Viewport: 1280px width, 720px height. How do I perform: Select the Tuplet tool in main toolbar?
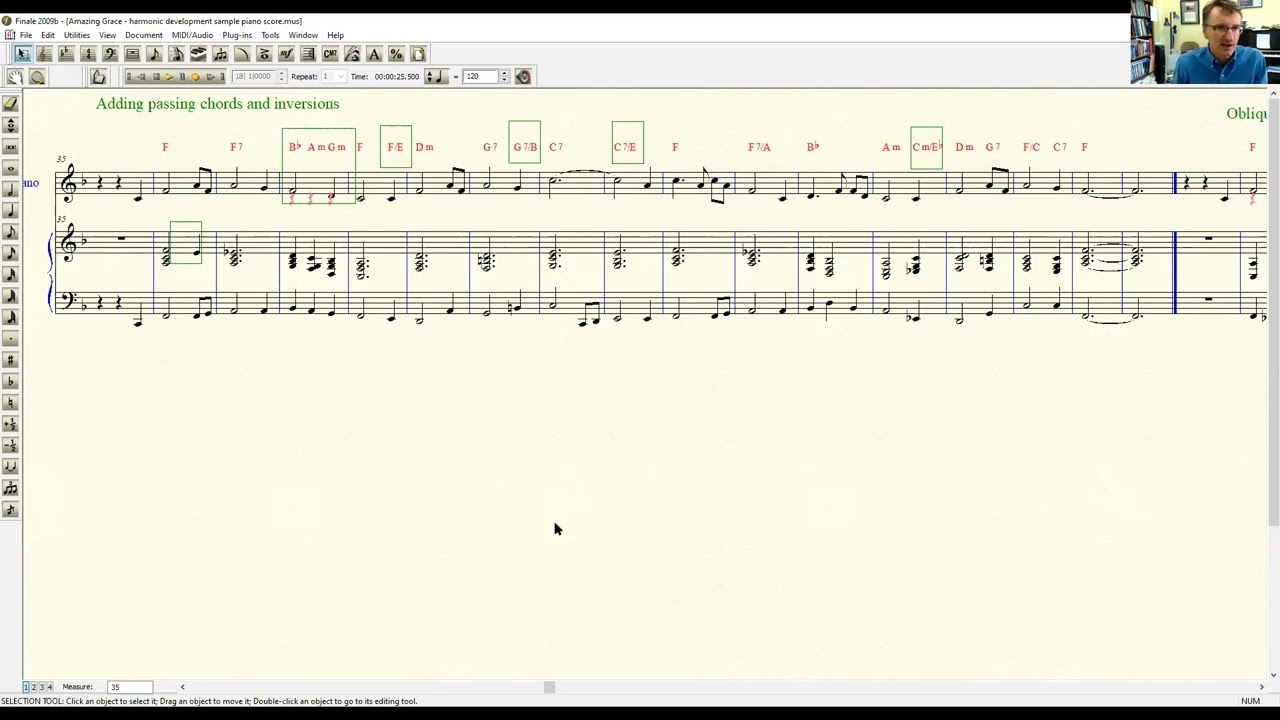pos(220,54)
